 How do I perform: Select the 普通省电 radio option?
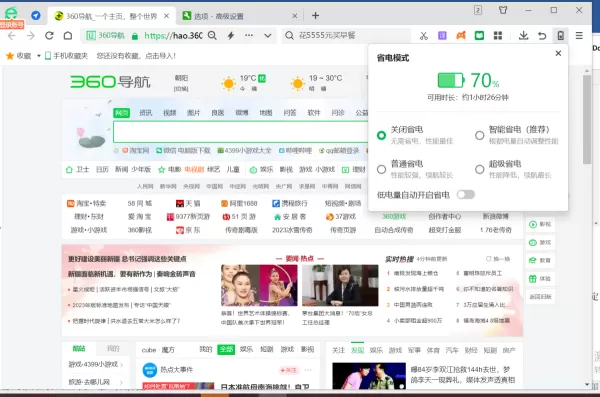[381, 169]
